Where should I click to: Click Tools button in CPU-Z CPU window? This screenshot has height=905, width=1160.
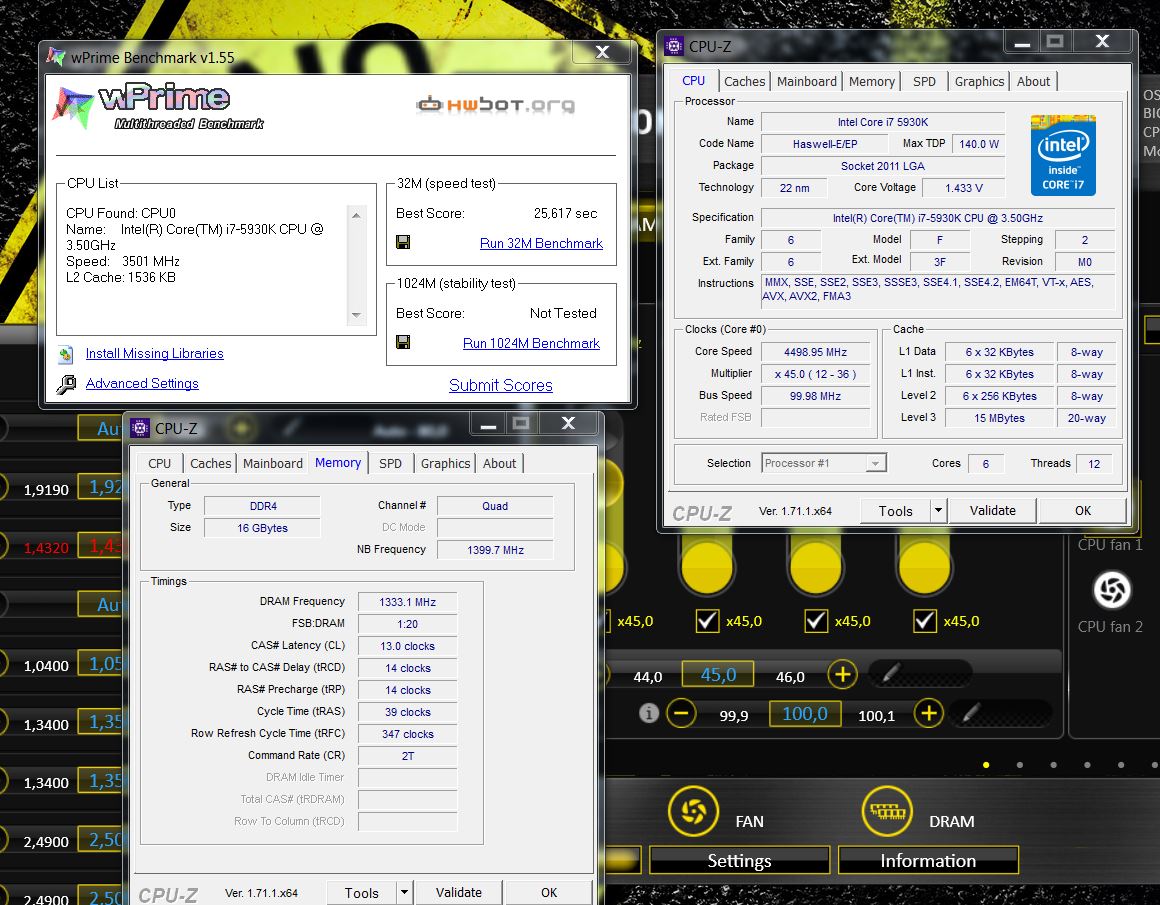895,511
